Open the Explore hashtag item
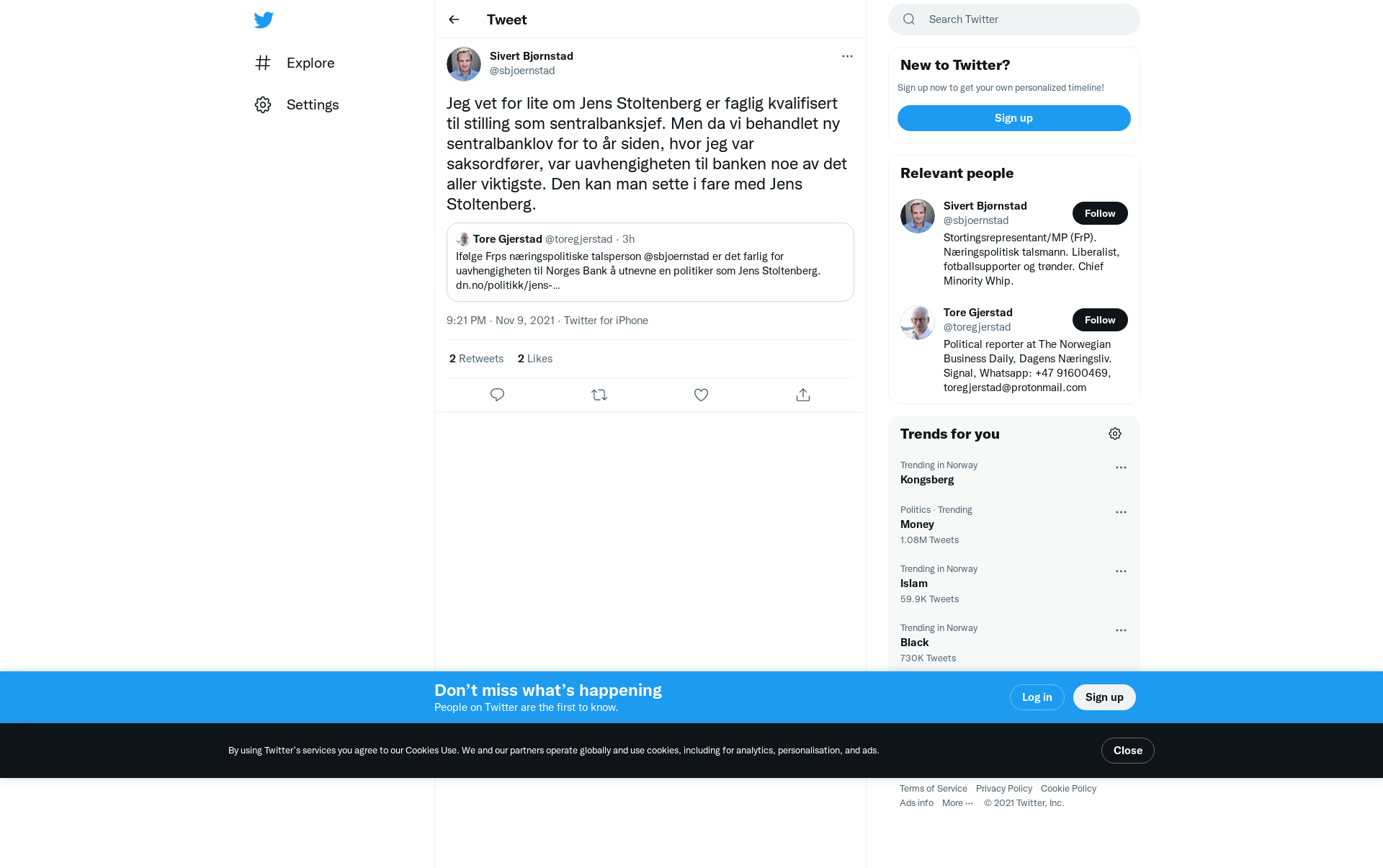Screen dimensions: 1383x868 pyautogui.click(x=295, y=63)
